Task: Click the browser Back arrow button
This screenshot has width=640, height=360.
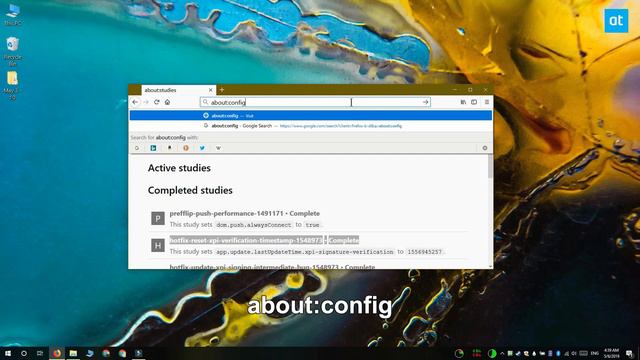Action: [135, 102]
